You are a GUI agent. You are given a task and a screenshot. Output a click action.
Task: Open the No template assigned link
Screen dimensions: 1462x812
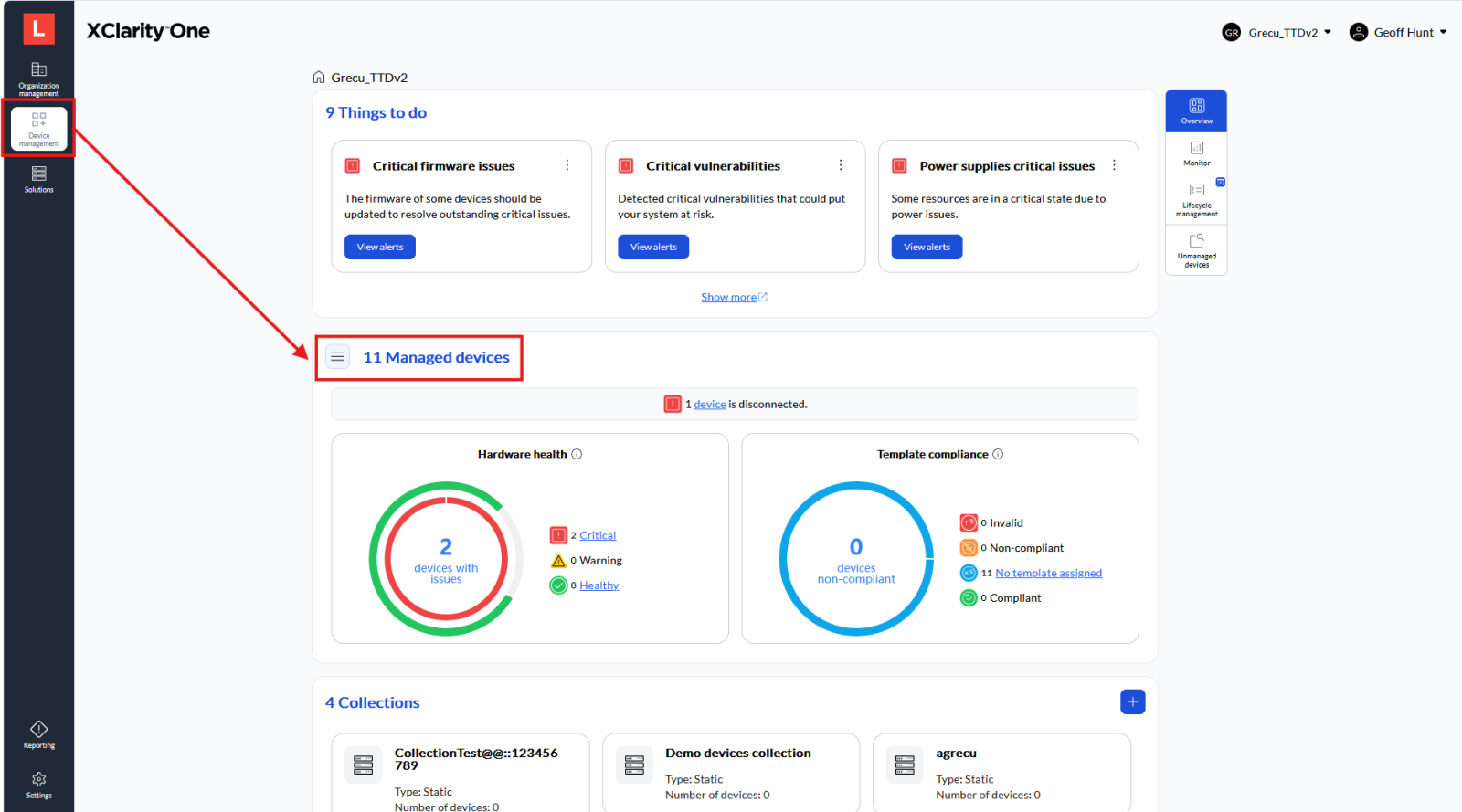click(x=1048, y=573)
